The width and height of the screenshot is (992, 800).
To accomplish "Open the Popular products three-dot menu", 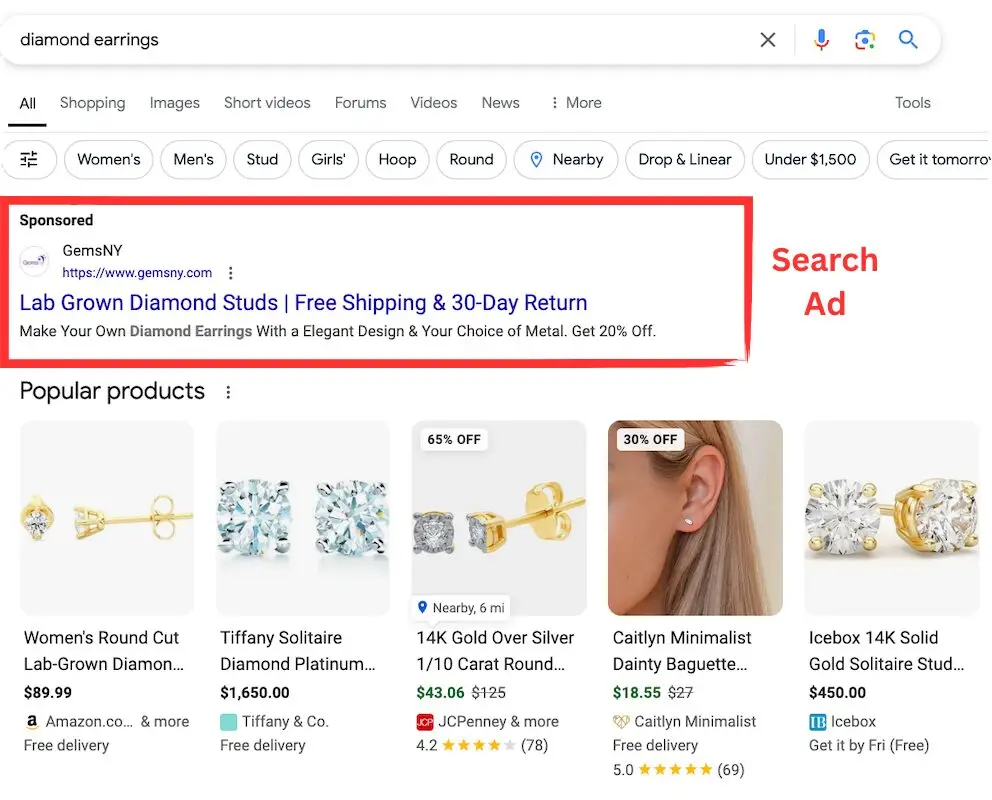I will [x=228, y=392].
